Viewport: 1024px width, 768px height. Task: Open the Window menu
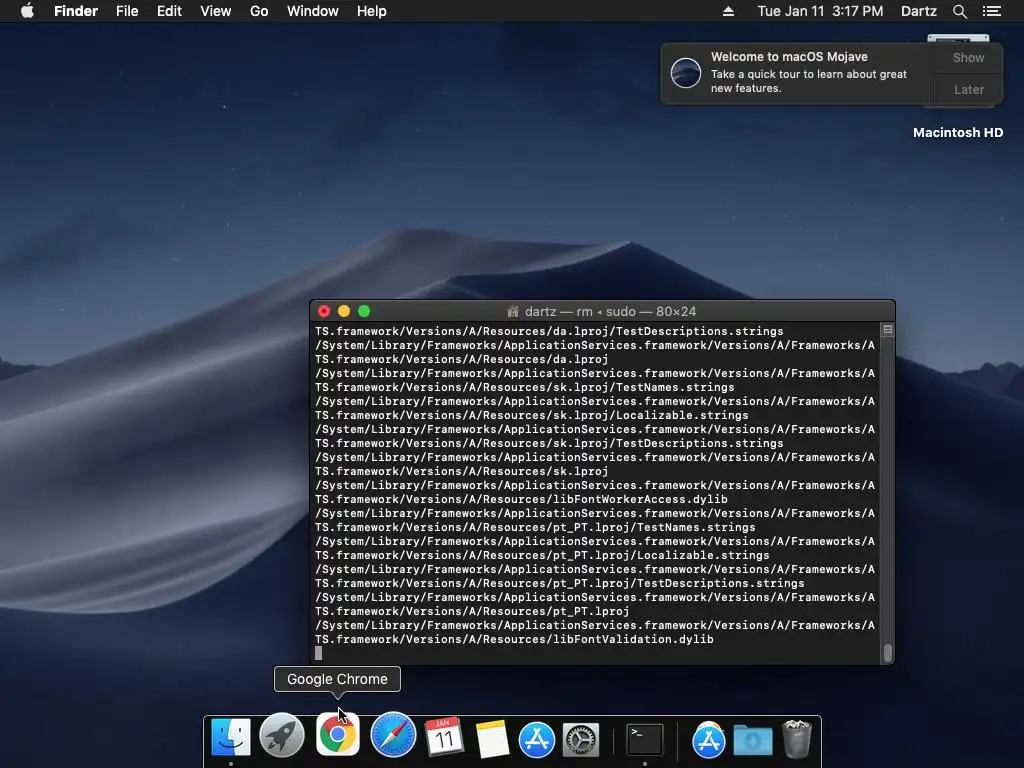[313, 11]
